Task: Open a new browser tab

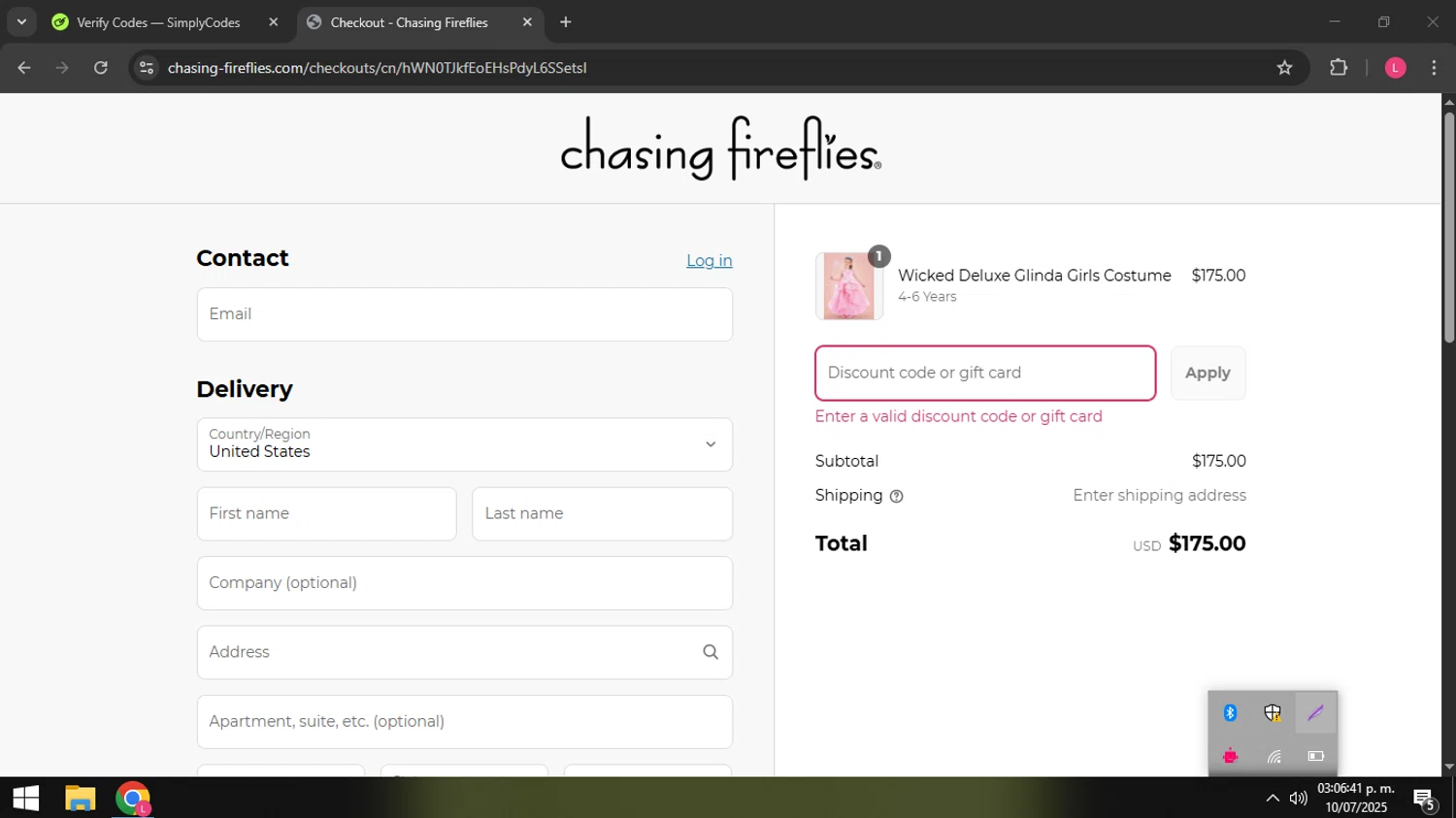Action: click(566, 22)
